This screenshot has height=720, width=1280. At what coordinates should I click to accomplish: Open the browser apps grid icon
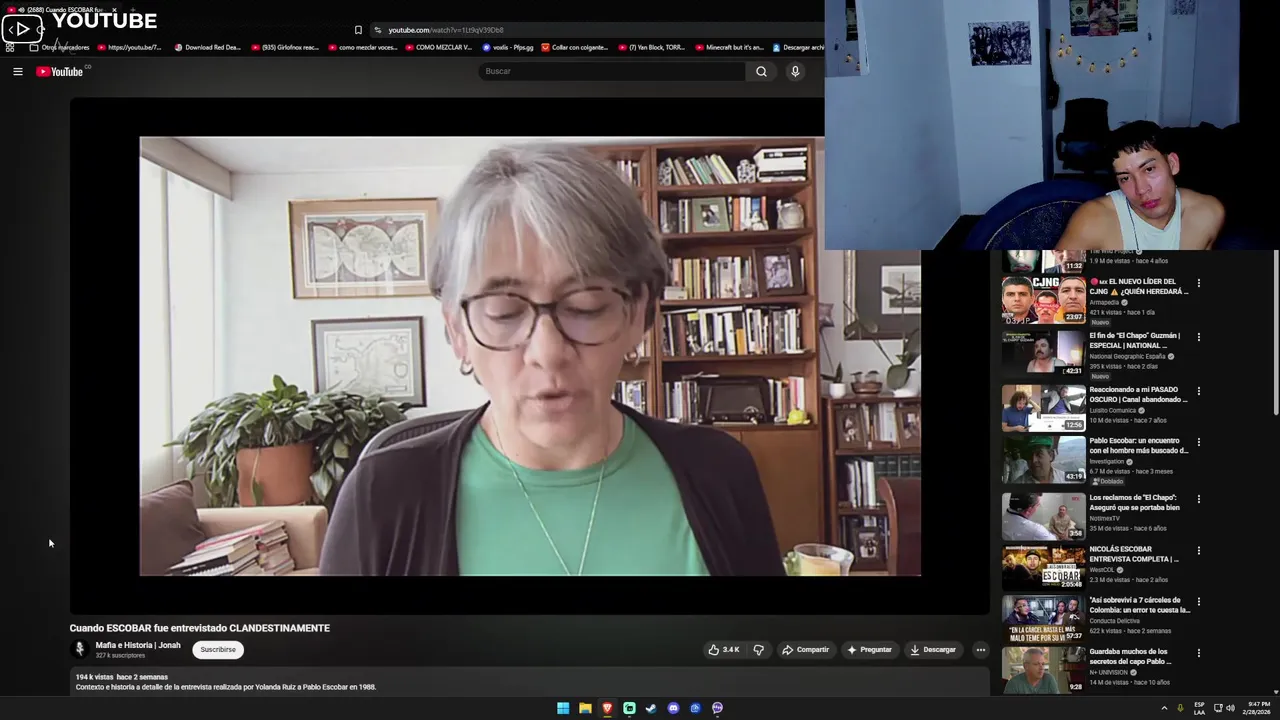(x=10, y=47)
